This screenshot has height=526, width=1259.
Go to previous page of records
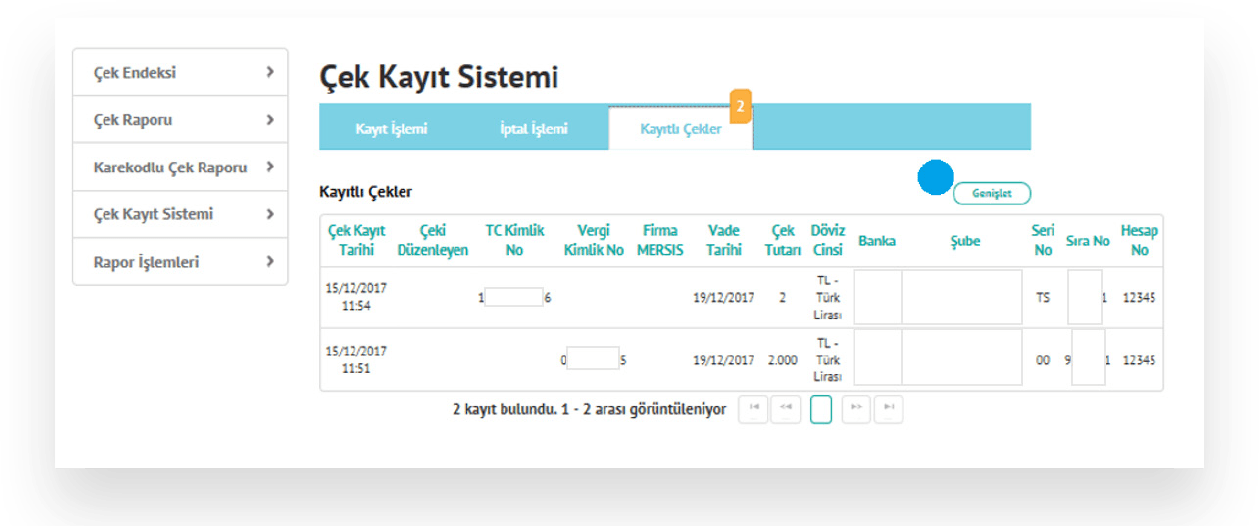tap(785, 409)
